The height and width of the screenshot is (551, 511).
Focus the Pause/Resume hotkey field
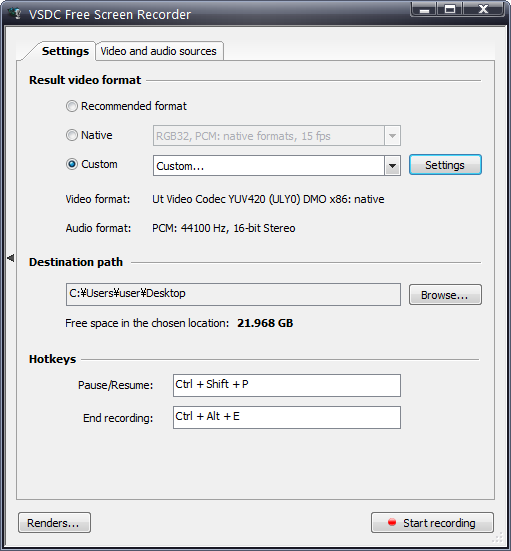pyautogui.click(x=286, y=385)
